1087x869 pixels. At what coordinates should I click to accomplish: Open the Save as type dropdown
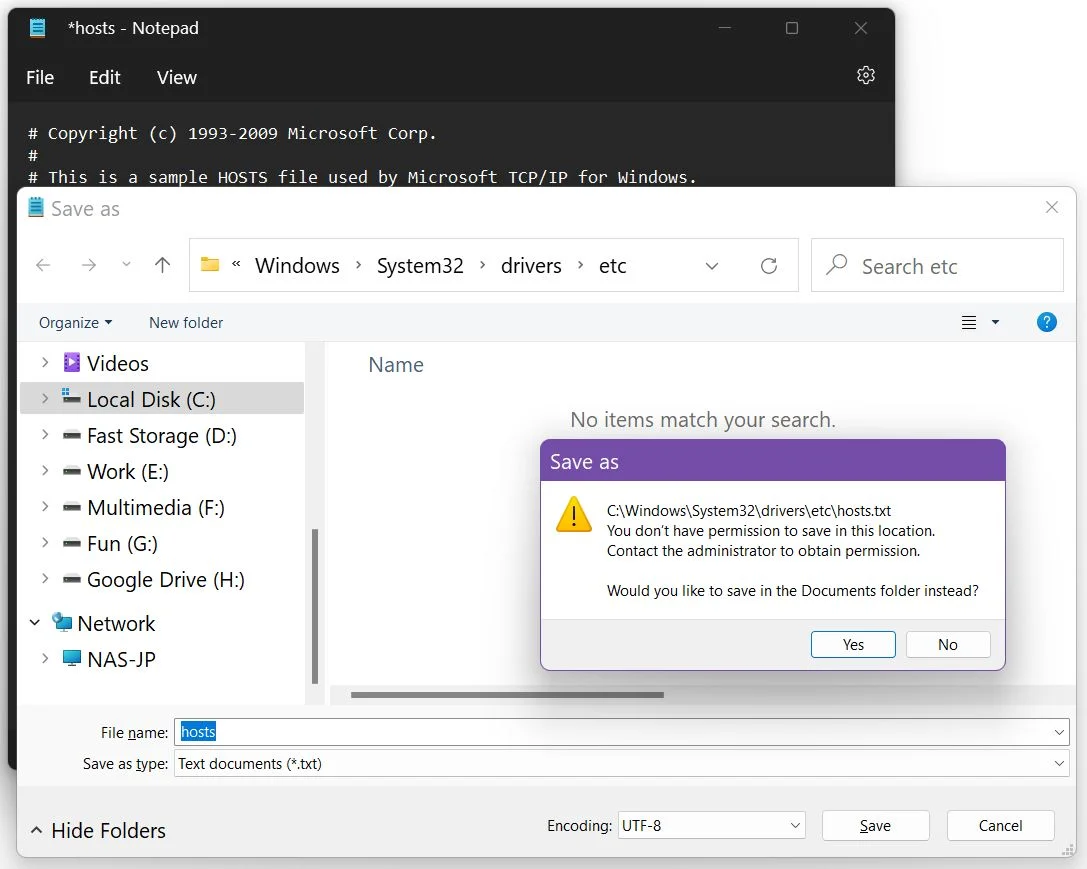tap(1059, 764)
